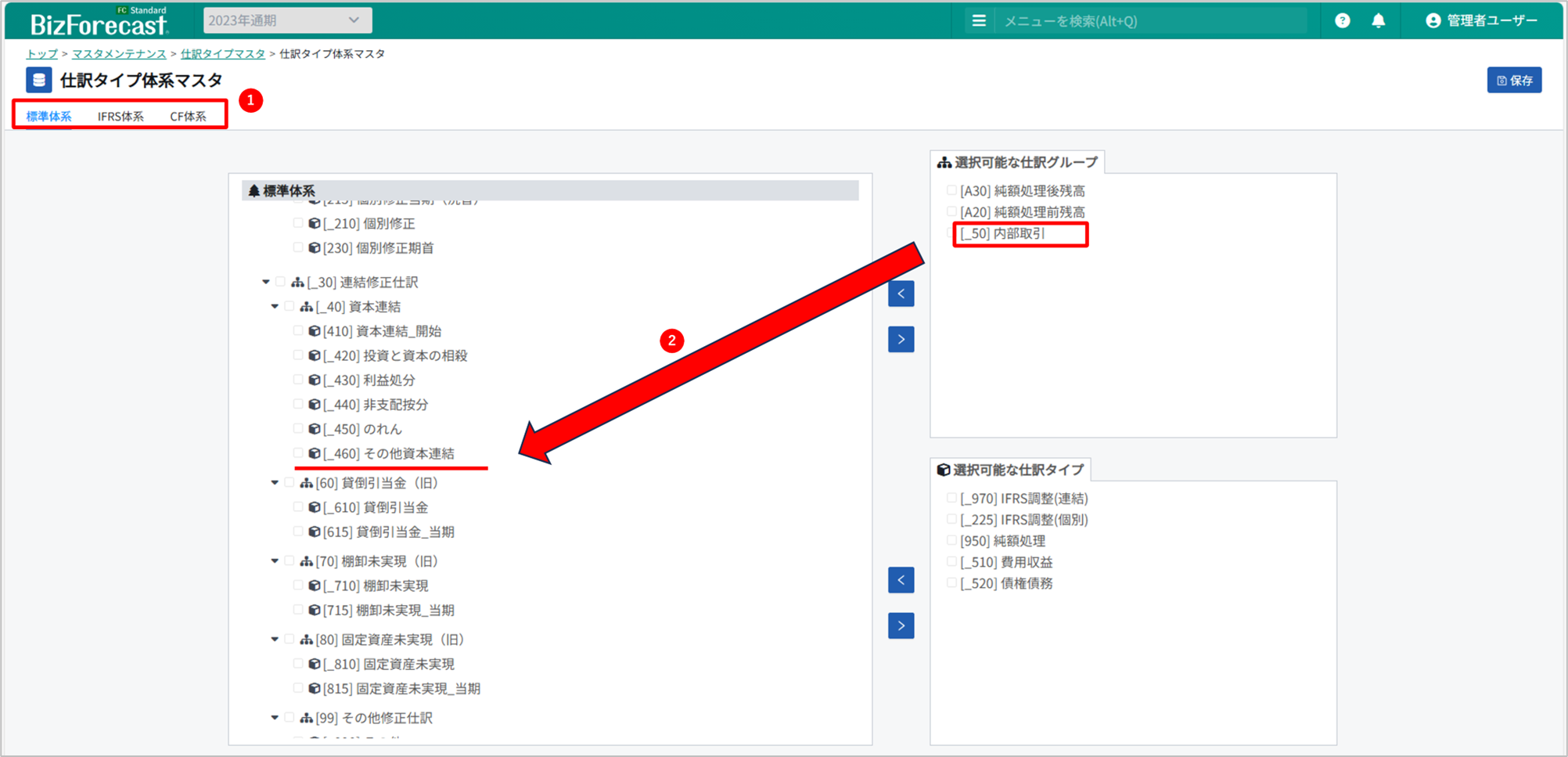Switch to the IFRS体系 tab

click(x=120, y=117)
